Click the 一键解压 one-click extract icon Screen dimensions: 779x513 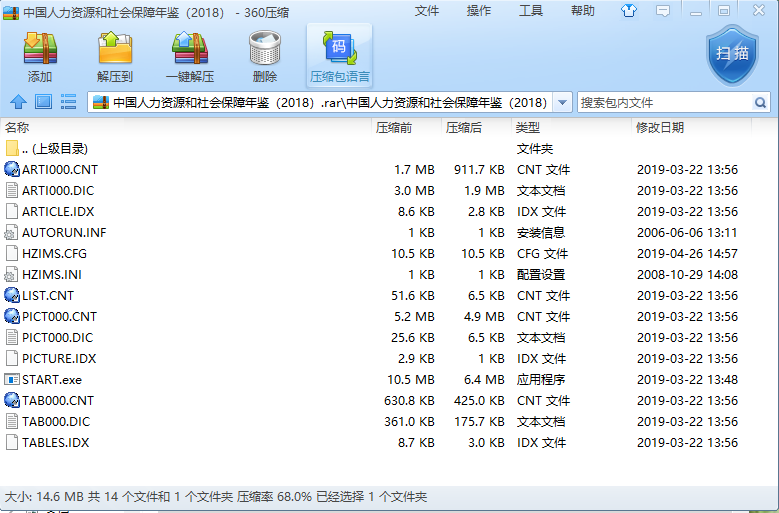190,48
